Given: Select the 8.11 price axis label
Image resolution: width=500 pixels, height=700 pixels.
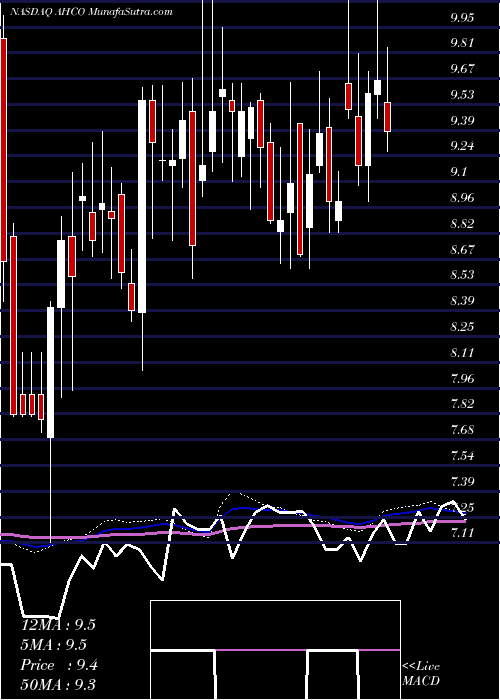Looking at the screenshot, I should pos(462,353).
